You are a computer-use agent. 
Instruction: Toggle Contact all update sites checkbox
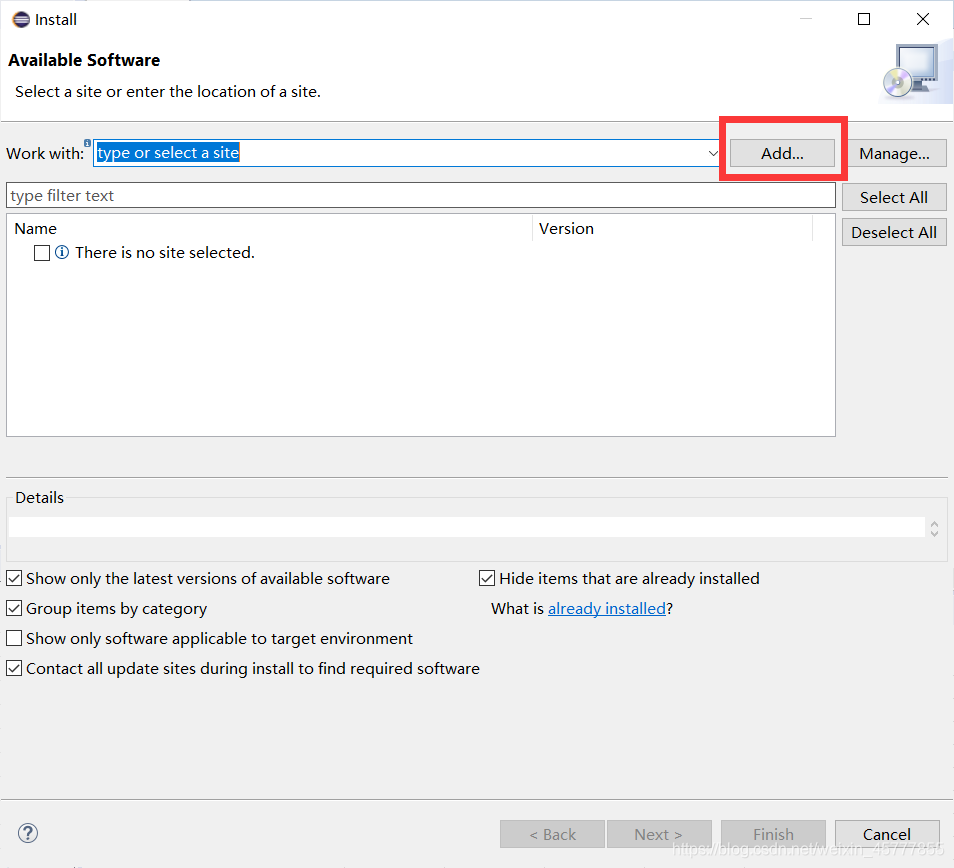coord(14,668)
